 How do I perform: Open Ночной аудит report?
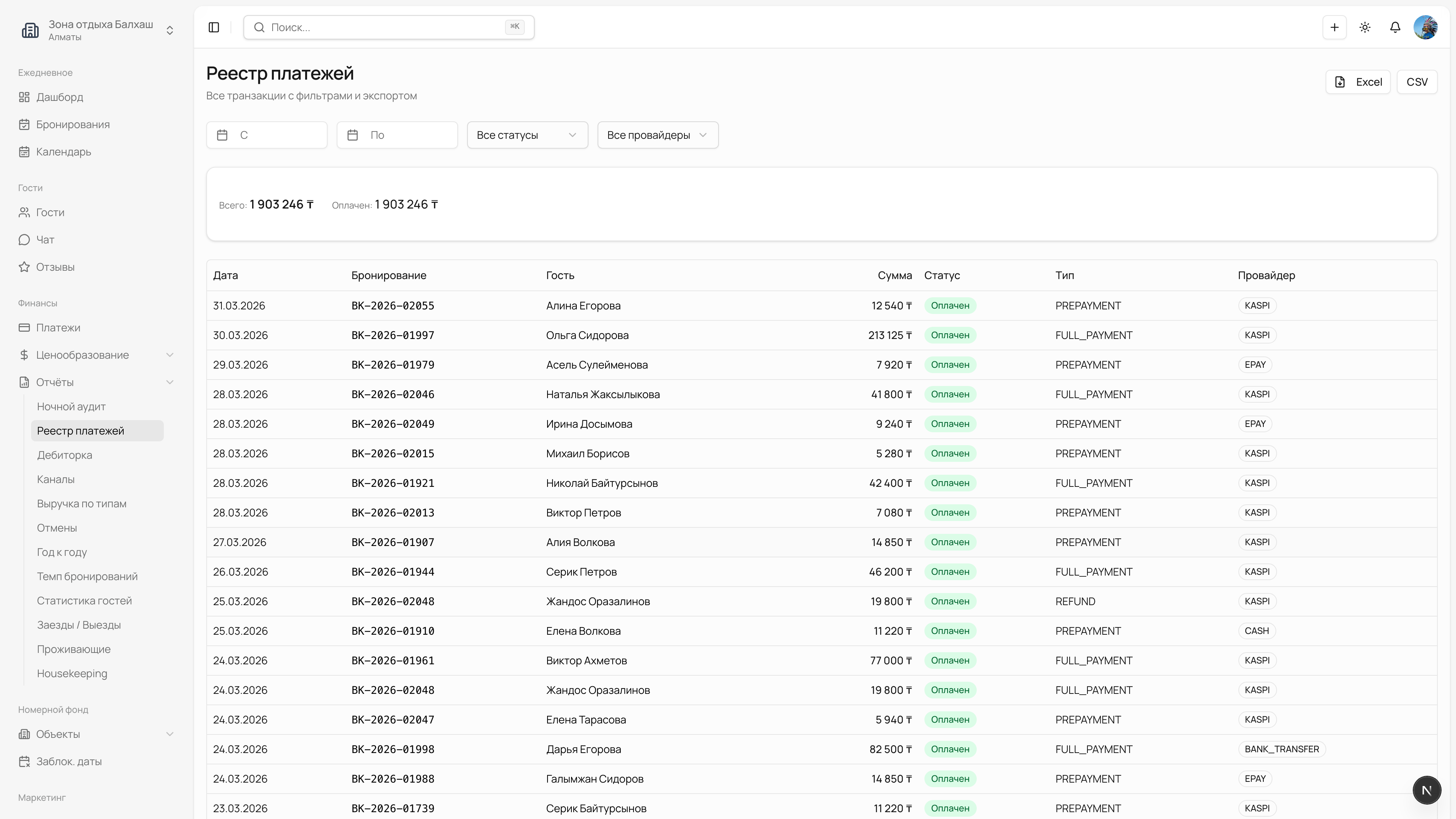point(71,406)
